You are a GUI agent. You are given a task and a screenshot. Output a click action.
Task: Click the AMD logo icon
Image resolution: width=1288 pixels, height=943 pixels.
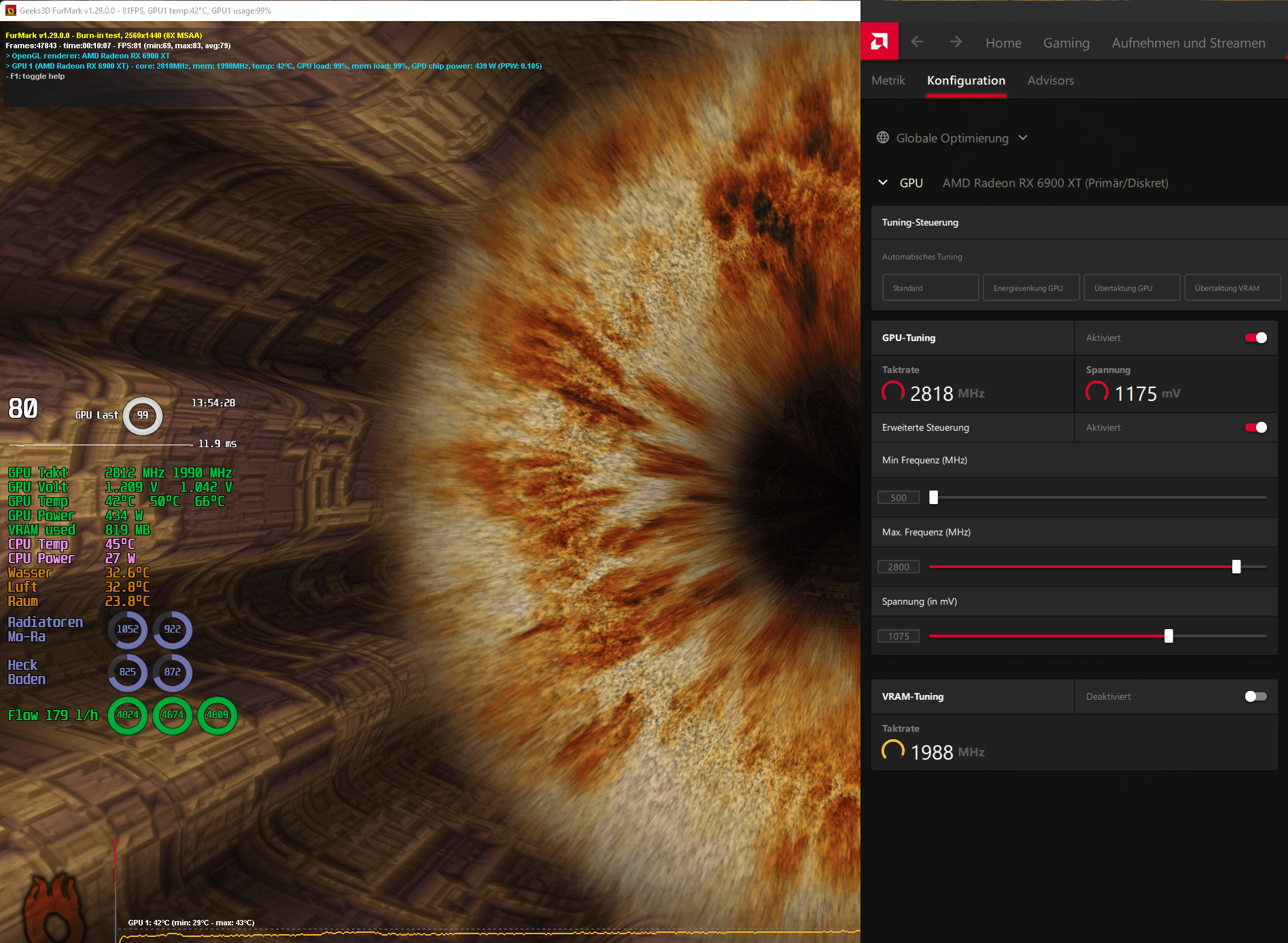pyautogui.click(x=879, y=41)
